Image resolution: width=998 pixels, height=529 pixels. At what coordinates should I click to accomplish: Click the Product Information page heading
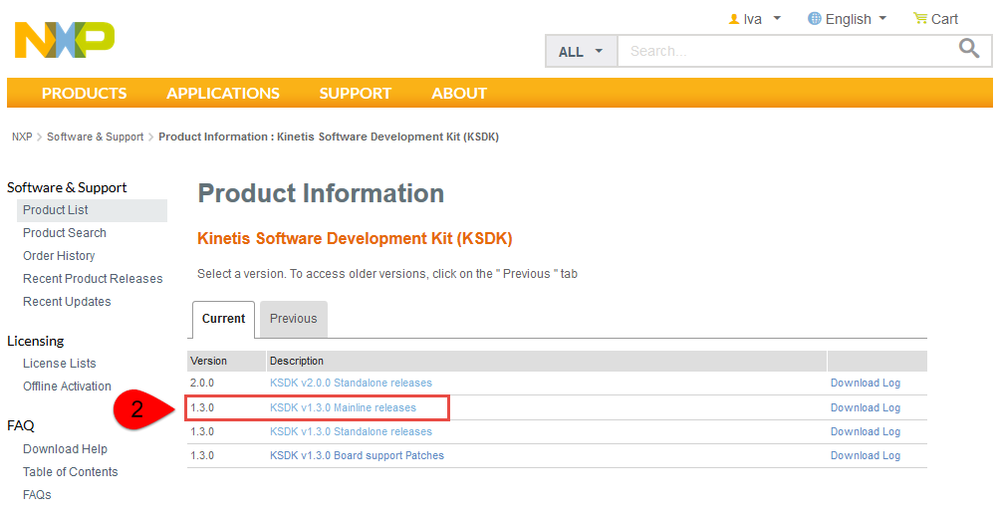click(x=321, y=194)
